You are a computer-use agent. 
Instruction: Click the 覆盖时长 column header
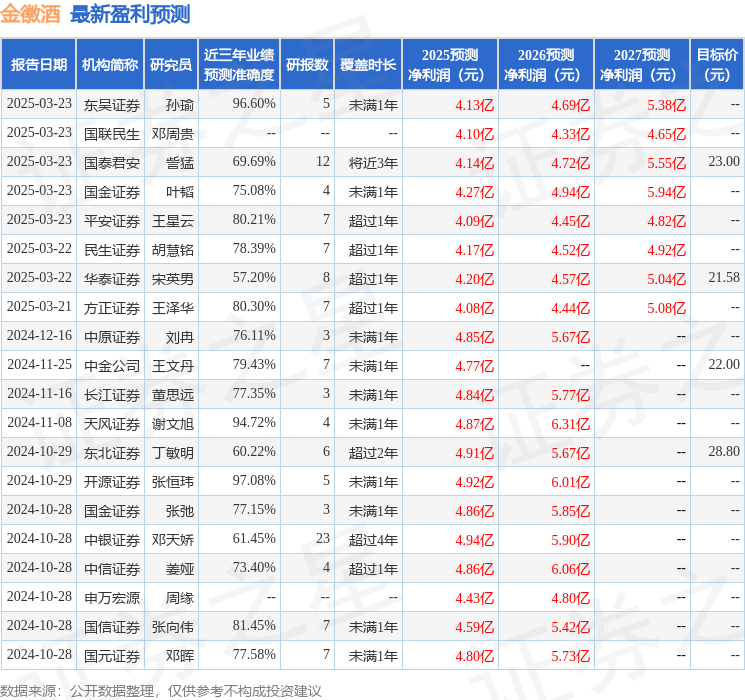368,65
